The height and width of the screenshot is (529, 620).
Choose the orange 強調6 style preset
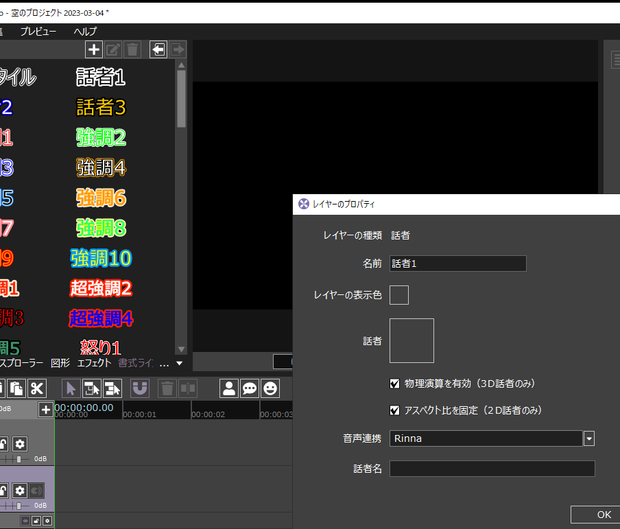tap(101, 198)
